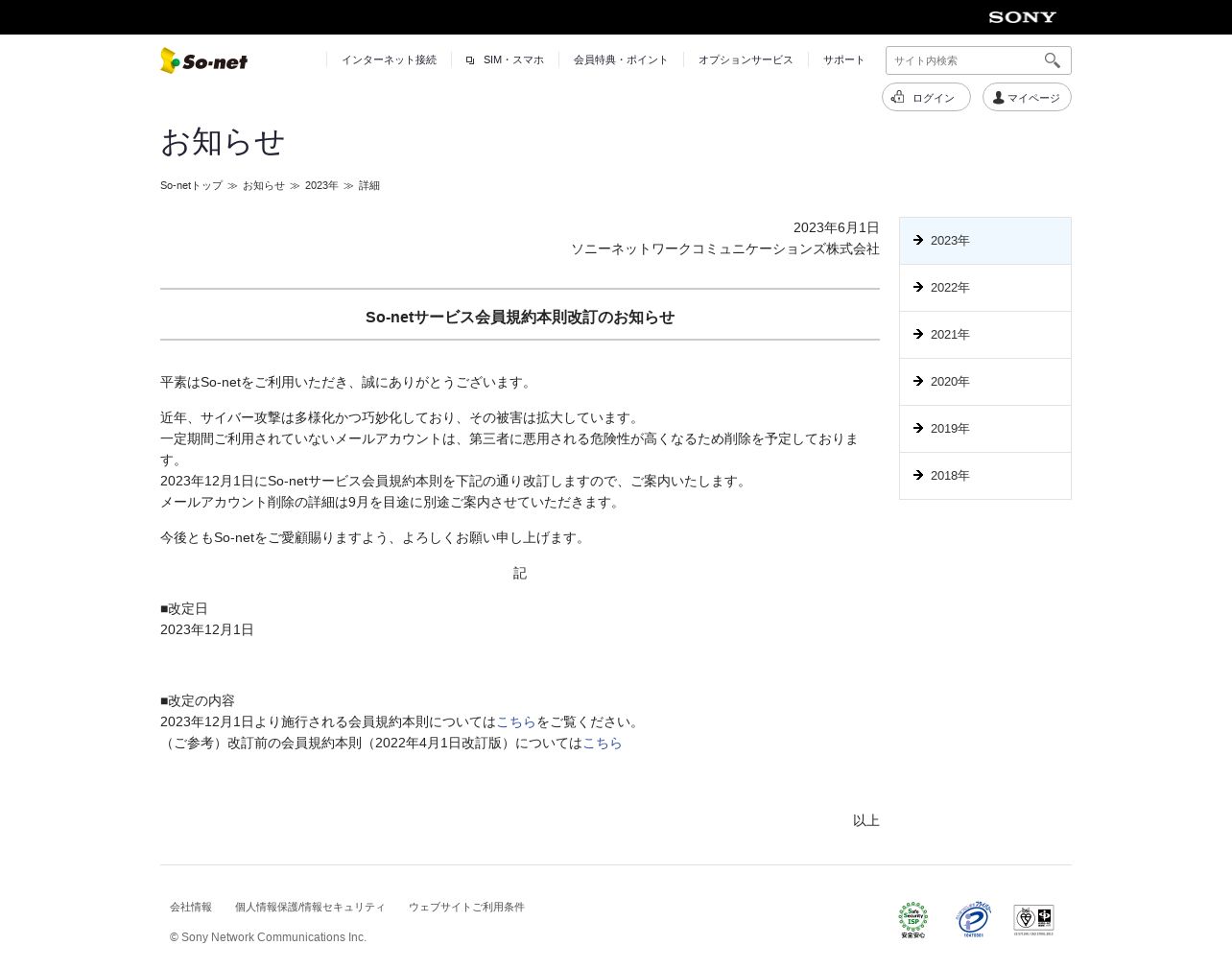Screen dimensions: 1232x969
Task: Click the arrow icon beside 2021年
Action: 918,334
